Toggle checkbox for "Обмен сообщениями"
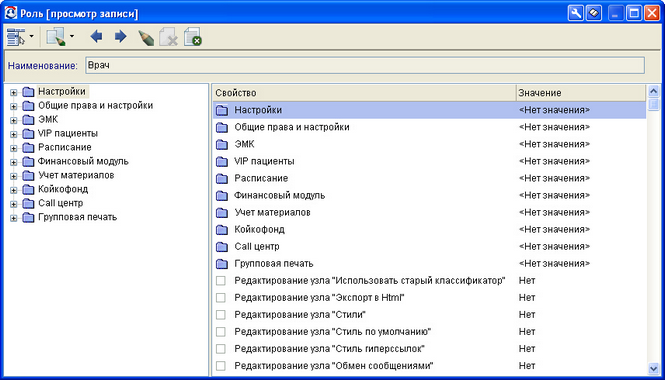 [221, 366]
